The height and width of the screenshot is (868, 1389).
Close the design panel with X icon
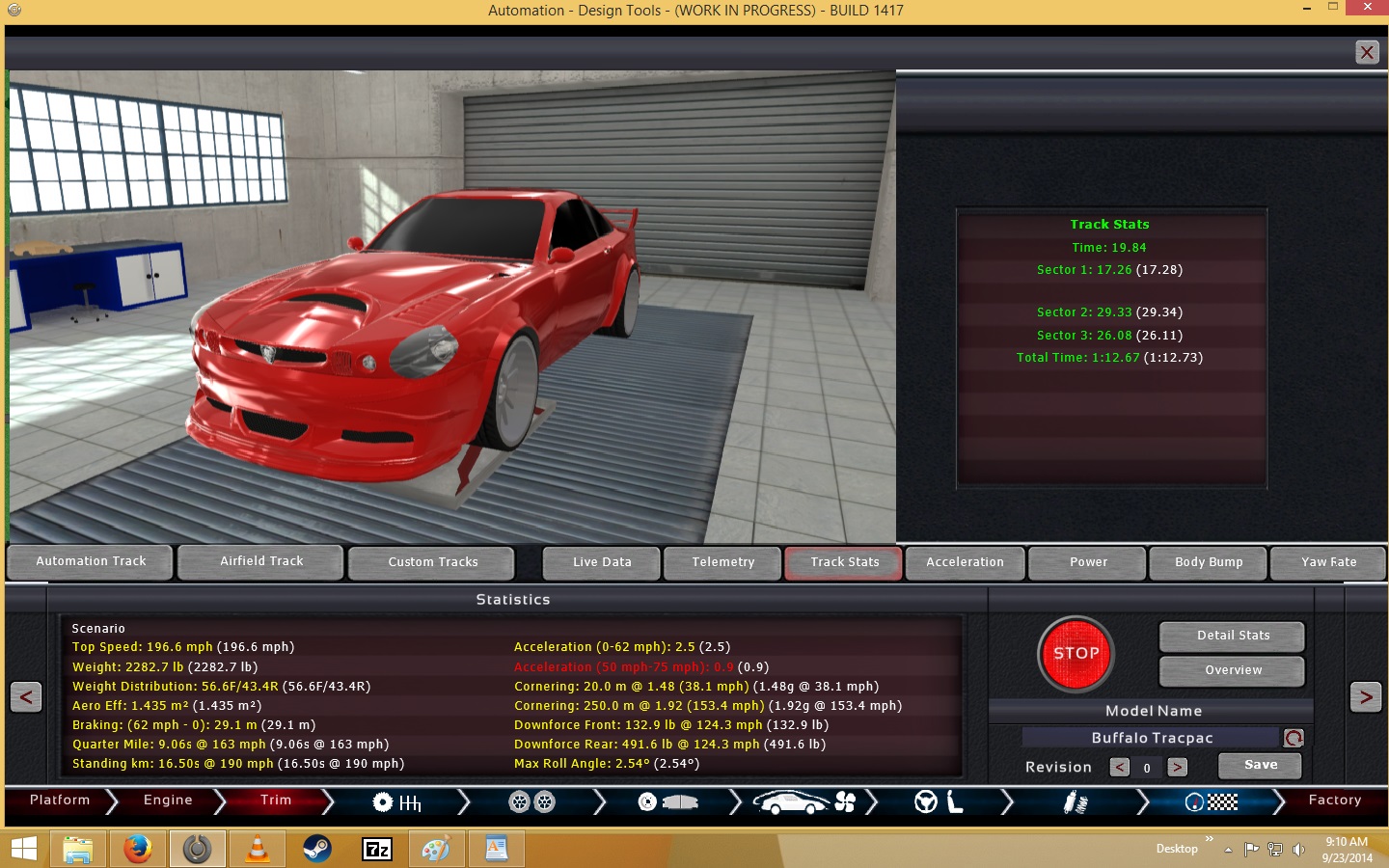pyautogui.click(x=1367, y=52)
